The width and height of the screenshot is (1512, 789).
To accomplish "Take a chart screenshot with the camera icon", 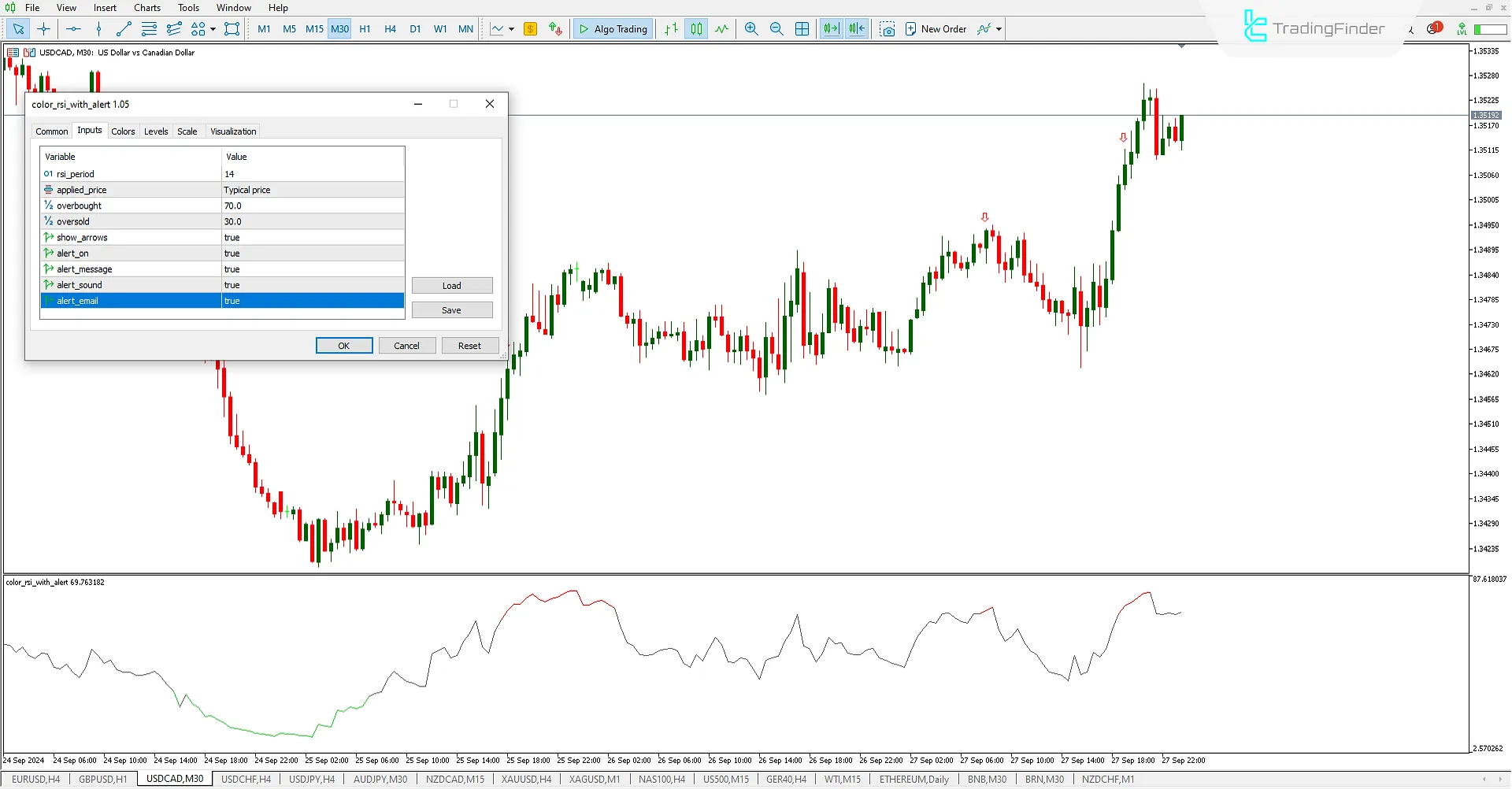I will point(888,28).
